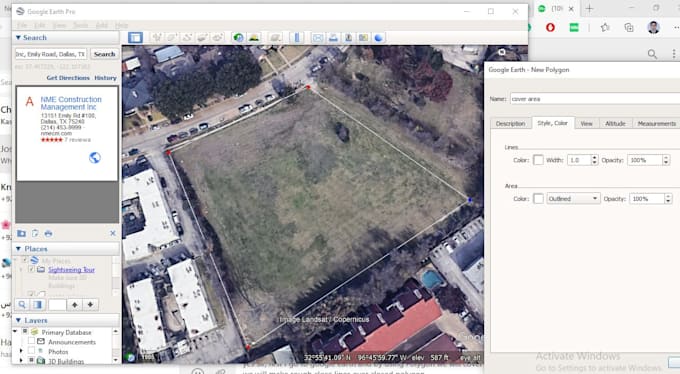This screenshot has height=374, width=680.
Task: Click the Print toolbar icon
Action: coord(333,38)
